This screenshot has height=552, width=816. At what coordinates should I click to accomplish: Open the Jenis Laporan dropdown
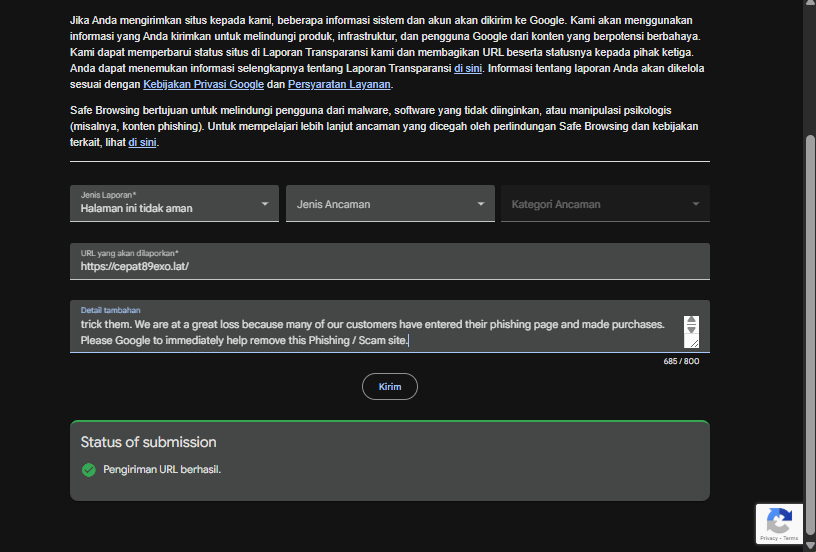tap(175, 203)
